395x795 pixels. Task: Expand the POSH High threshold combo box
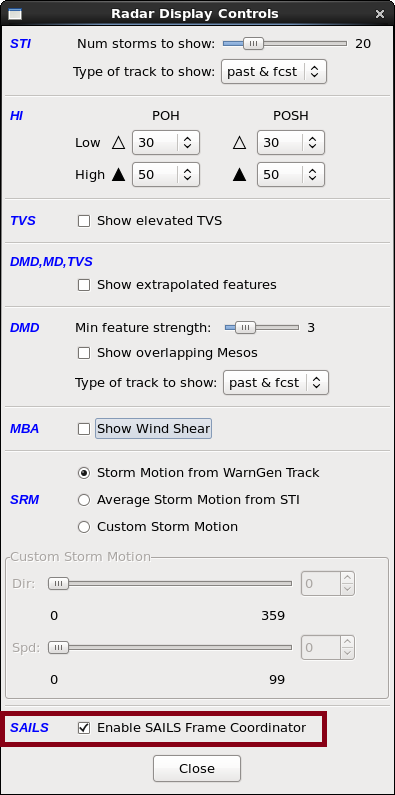pyautogui.click(x=291, y=175)
